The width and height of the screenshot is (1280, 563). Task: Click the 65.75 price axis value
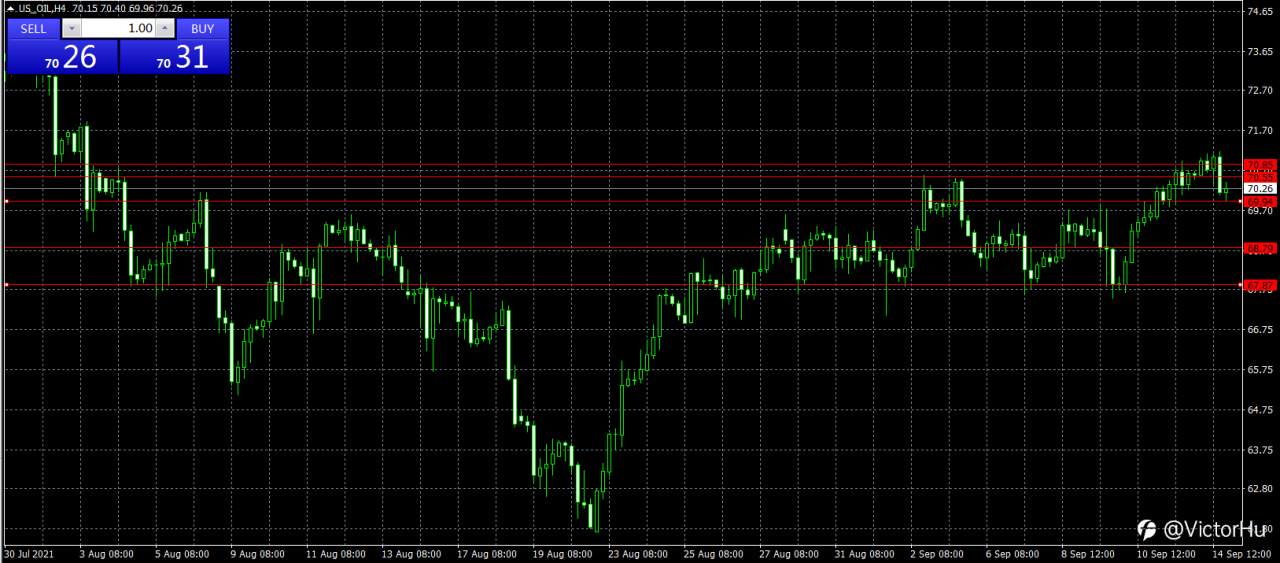click(x=1259, y=370)
